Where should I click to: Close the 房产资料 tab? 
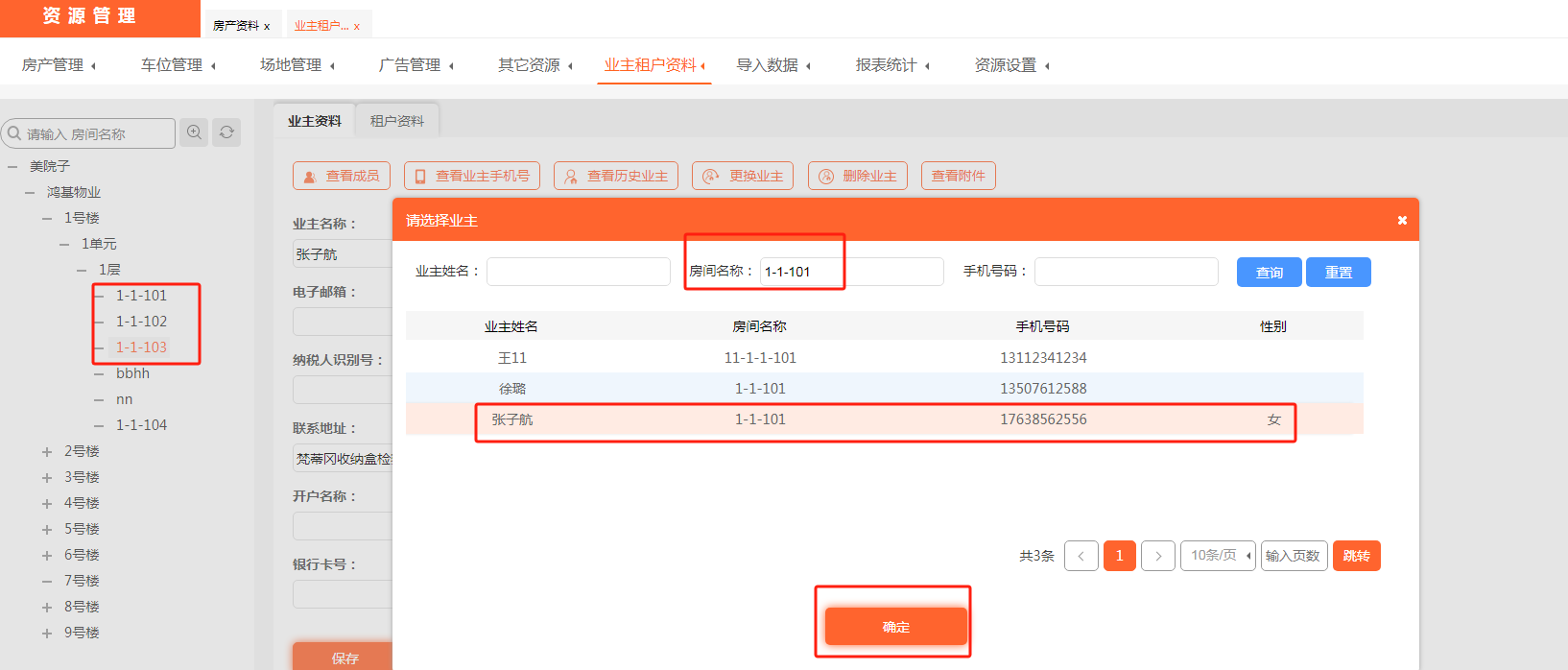pos(267,27)
